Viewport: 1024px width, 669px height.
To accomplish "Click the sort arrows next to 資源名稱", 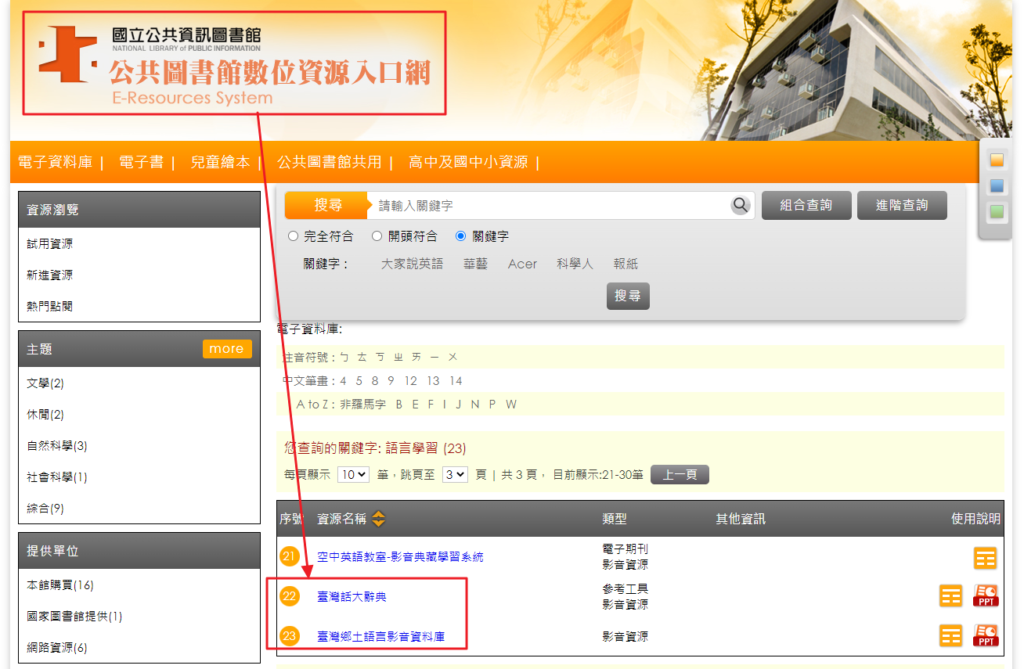I will [378, 519].
